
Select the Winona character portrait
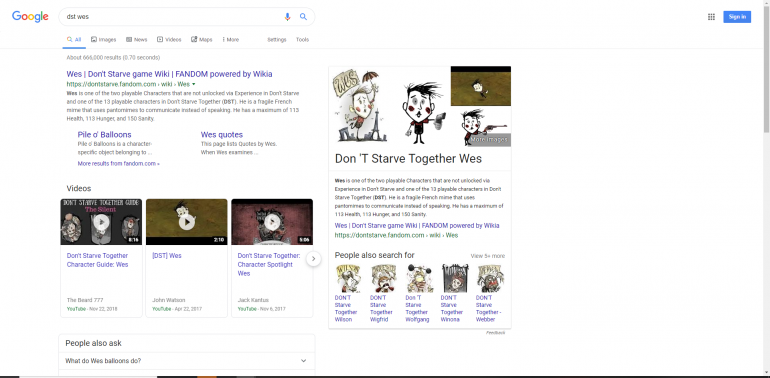click(454, 278)
